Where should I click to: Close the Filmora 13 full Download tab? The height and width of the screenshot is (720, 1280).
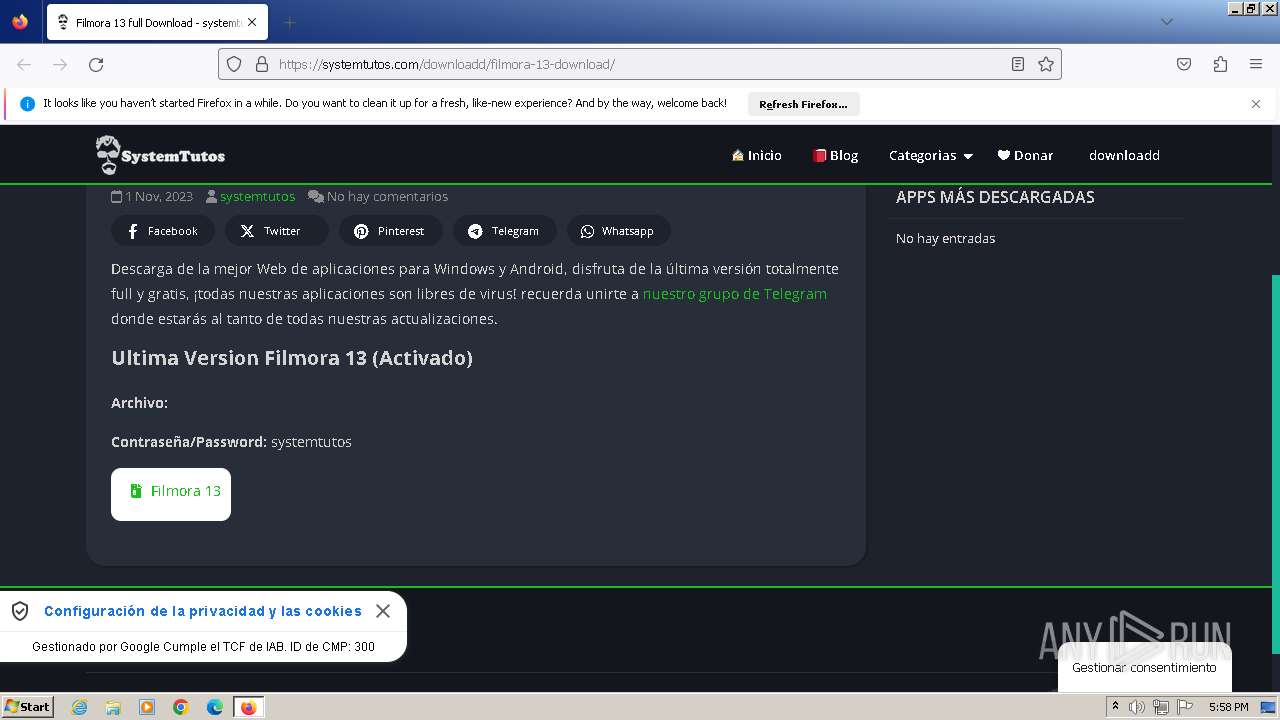click(x=252, y=22)
